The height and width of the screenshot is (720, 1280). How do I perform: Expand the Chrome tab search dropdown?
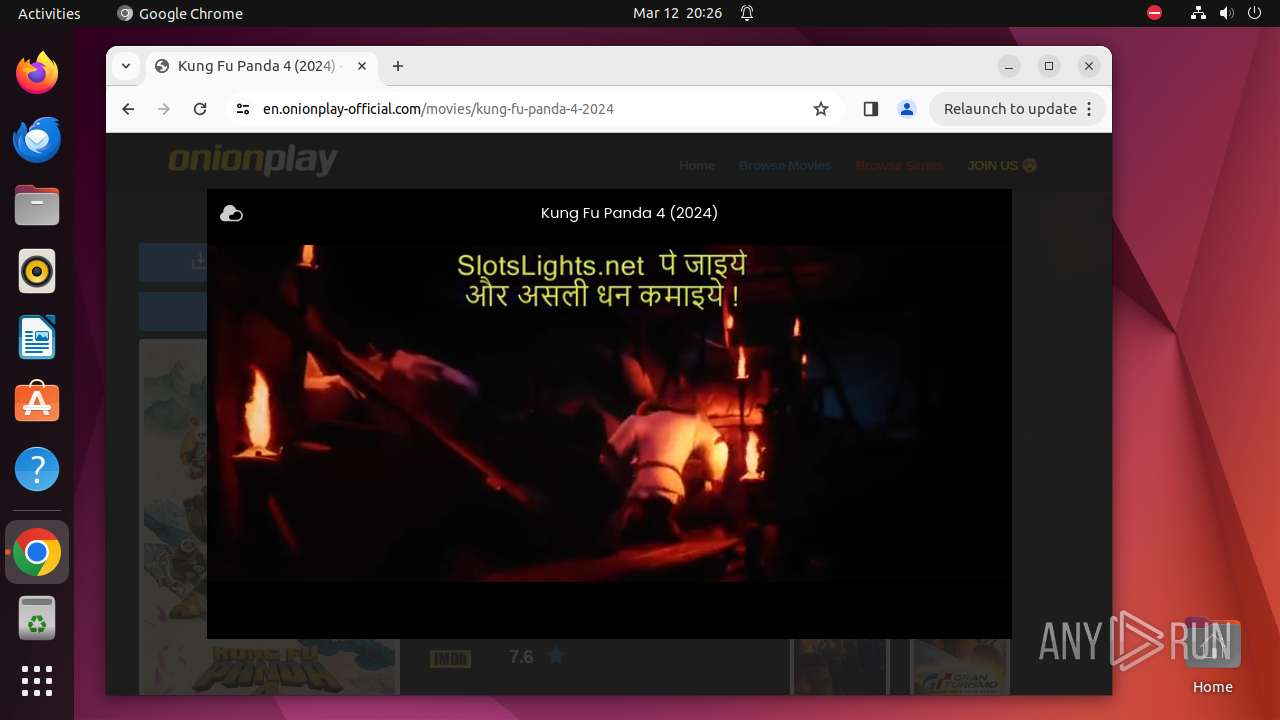pos(125,66)
